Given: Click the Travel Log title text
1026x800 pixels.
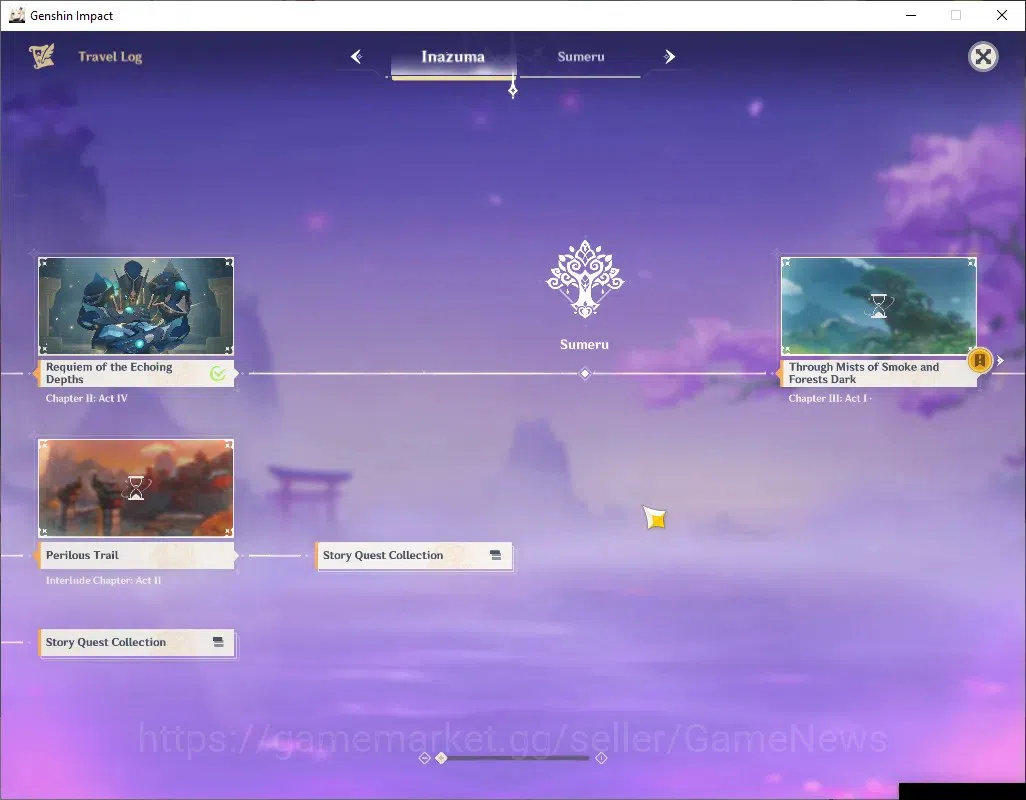Looking at the screenshot, I should tap(110, 57).
